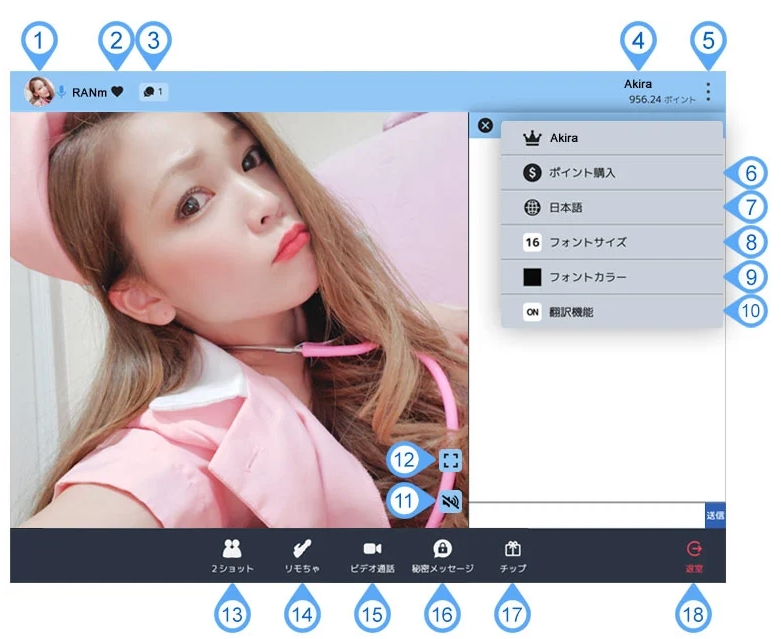Screen dimensions: 781x639
Task: Open the three-dot options menu
Action: coord(708,92)
